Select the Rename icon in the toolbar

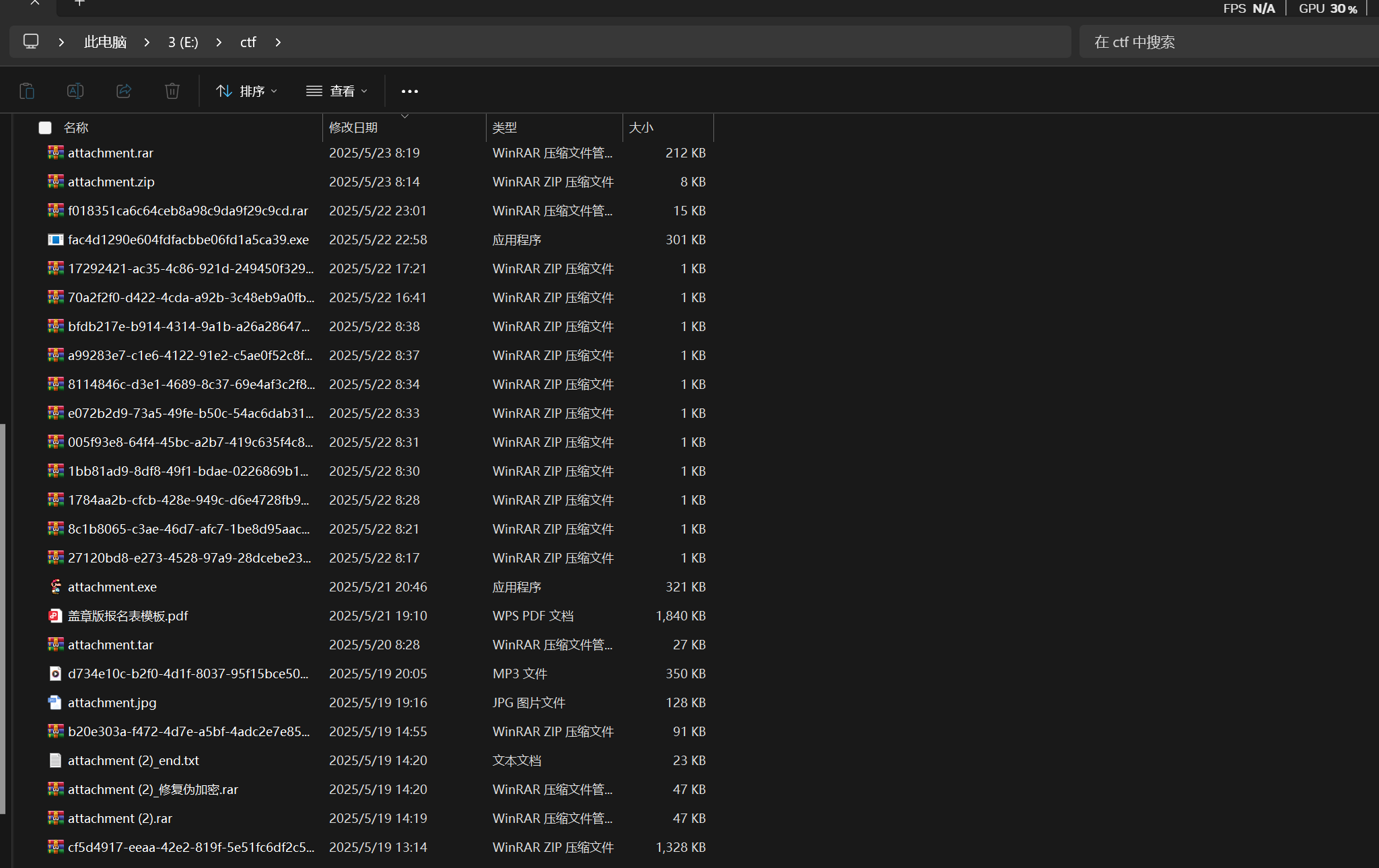[75, 91]
